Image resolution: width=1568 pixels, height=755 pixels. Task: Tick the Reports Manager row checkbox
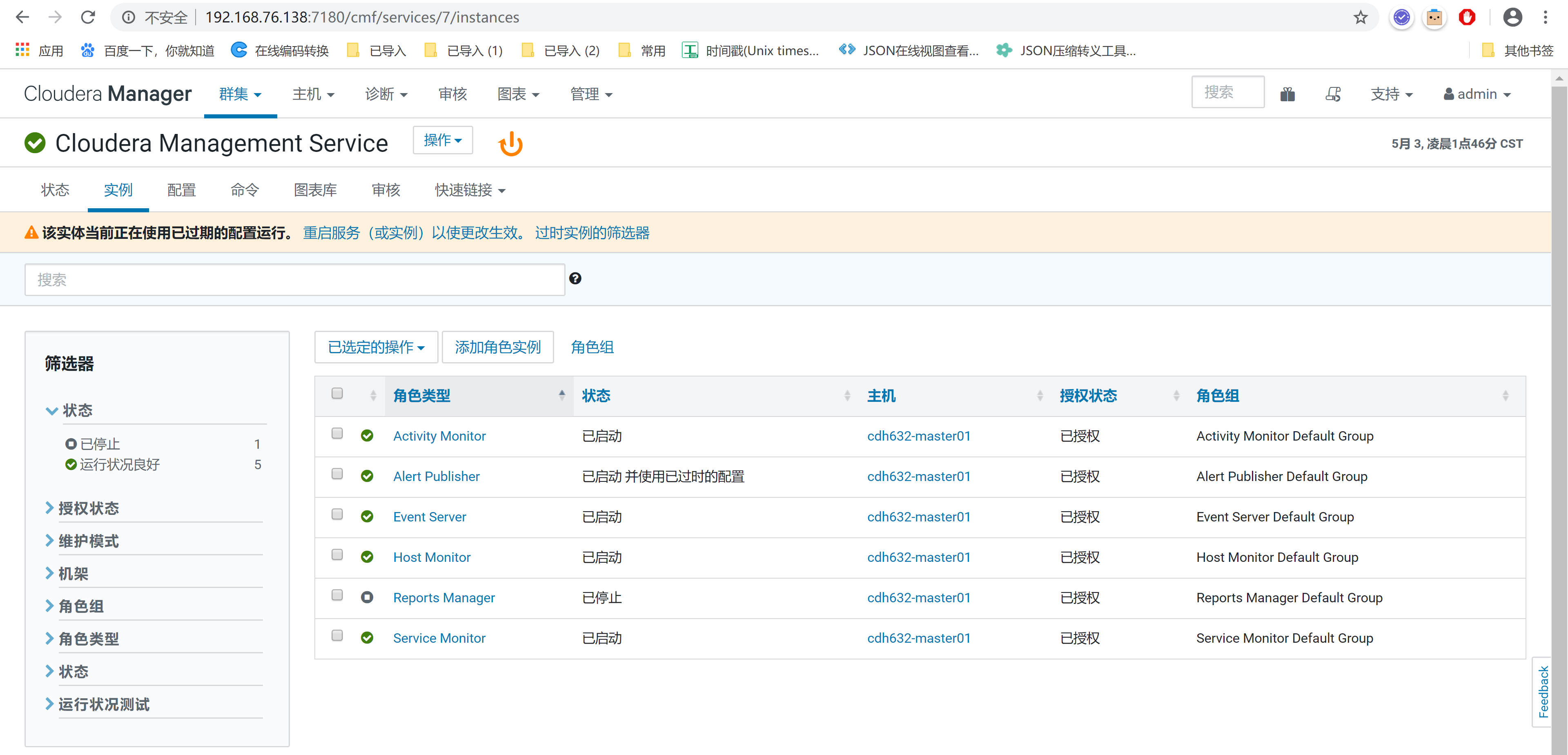tap(336, 595)
